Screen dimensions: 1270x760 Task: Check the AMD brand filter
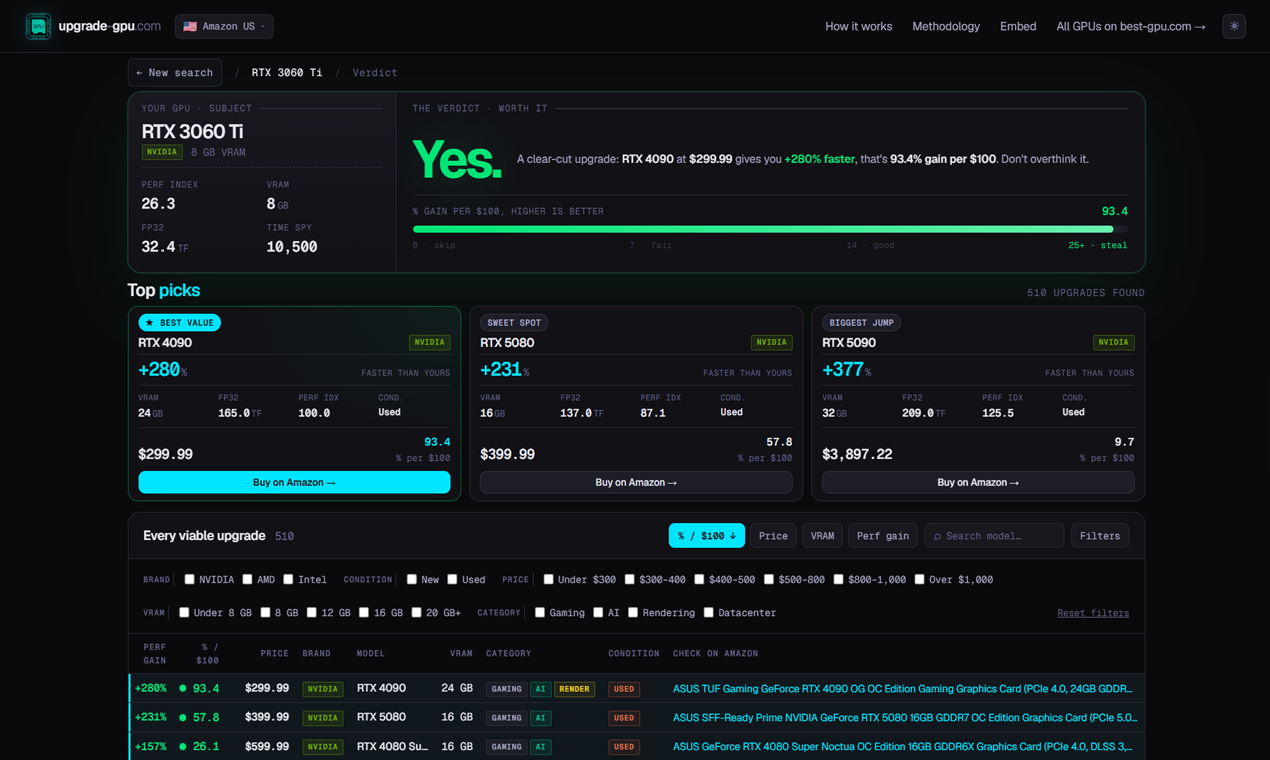point(247,579)
